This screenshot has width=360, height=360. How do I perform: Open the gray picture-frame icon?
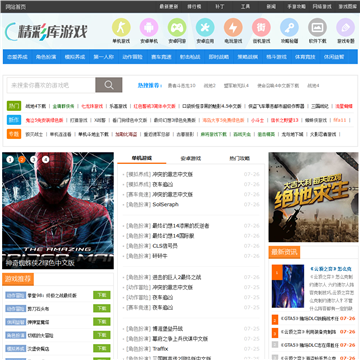point(317,27)
